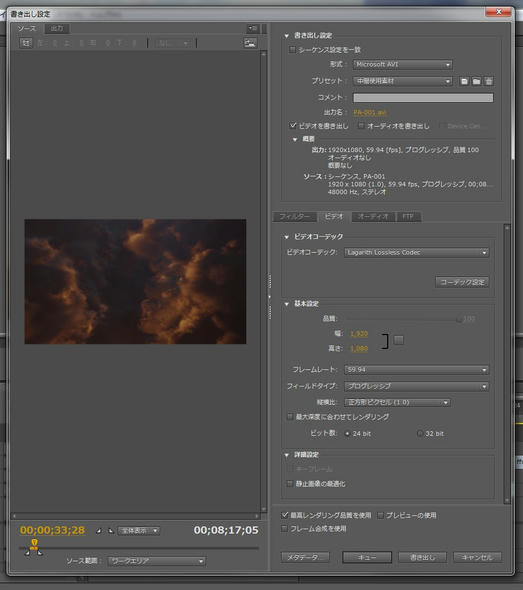Viewport: 523px width, 590px height.
Task: Toggle the width/height link constraint box
Action: point(399,340)
